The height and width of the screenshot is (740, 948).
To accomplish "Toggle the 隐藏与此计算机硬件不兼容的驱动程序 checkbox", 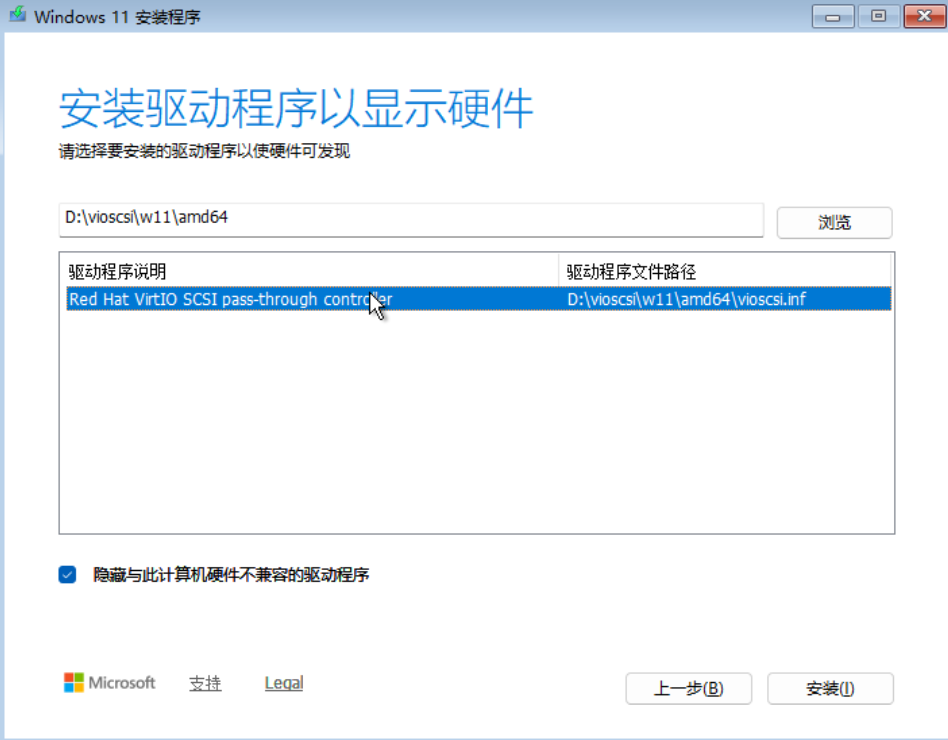I will point(68,575).
